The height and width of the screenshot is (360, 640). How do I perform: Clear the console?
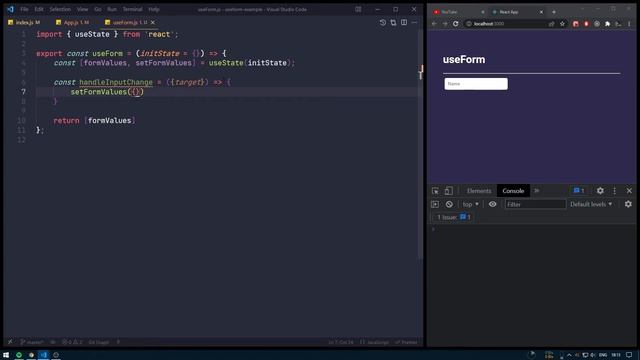449,204
